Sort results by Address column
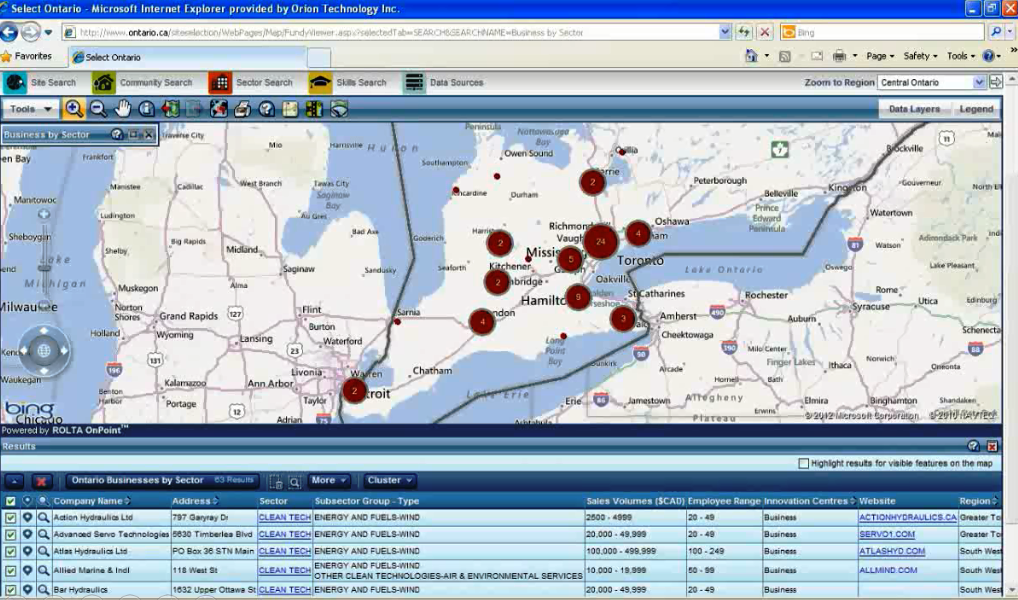1018x600 pixels. (195, 501)
